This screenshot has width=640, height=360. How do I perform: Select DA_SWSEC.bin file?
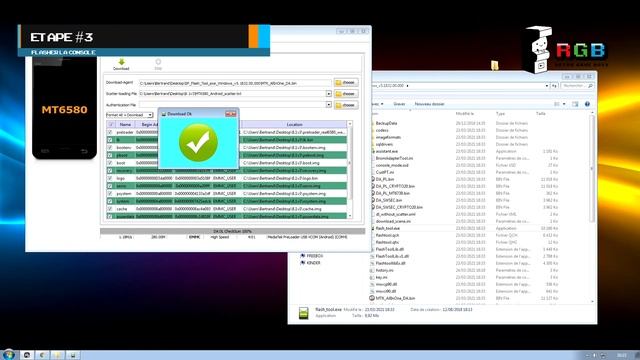point(389,200)
